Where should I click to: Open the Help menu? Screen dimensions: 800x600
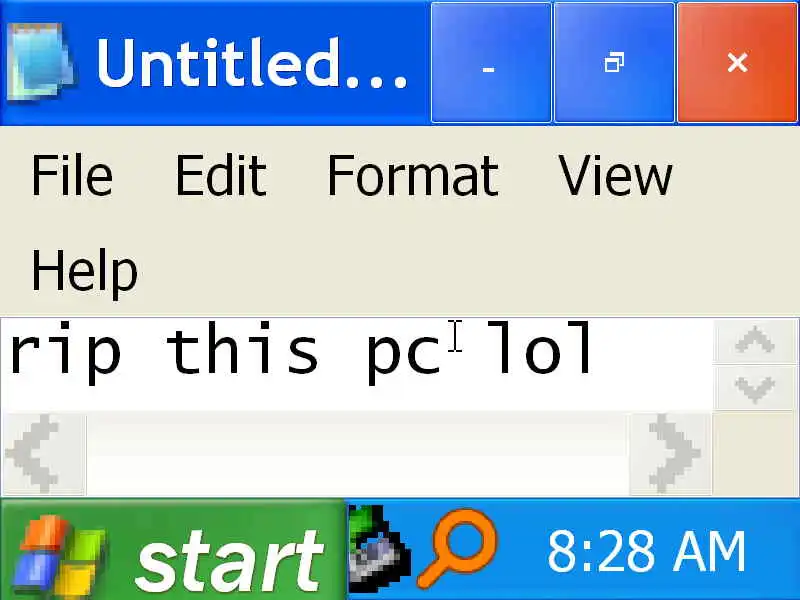[85, 271]
